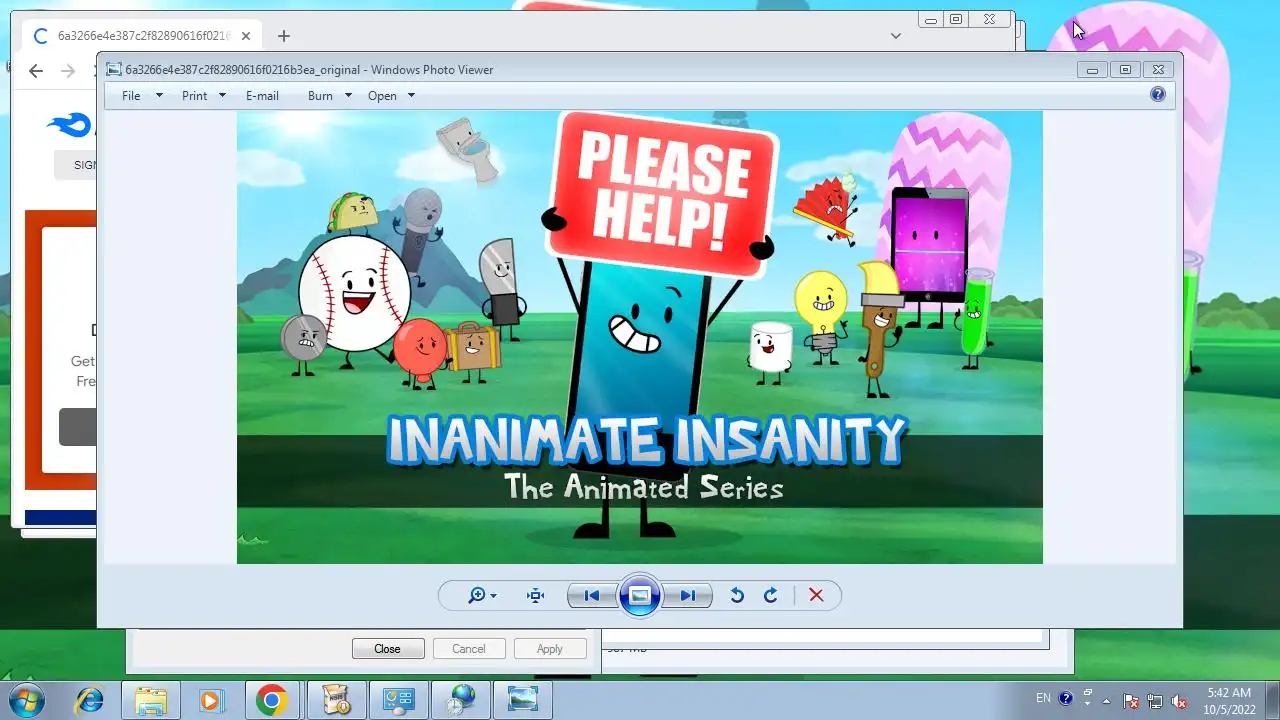Expand the Print dropdown arrow
1280x720 pixels.
222,96
